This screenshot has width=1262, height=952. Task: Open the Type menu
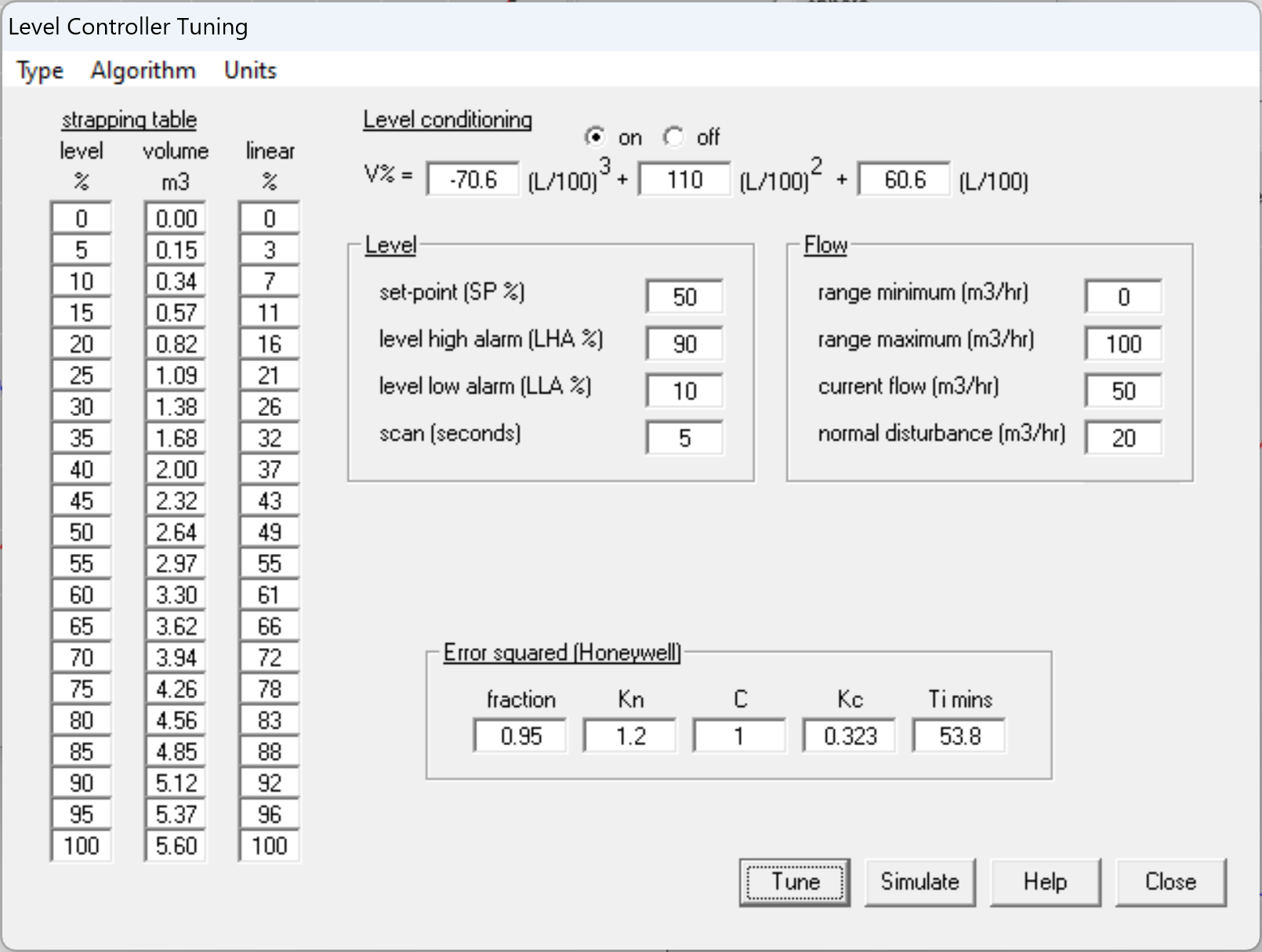pos(39,71)
